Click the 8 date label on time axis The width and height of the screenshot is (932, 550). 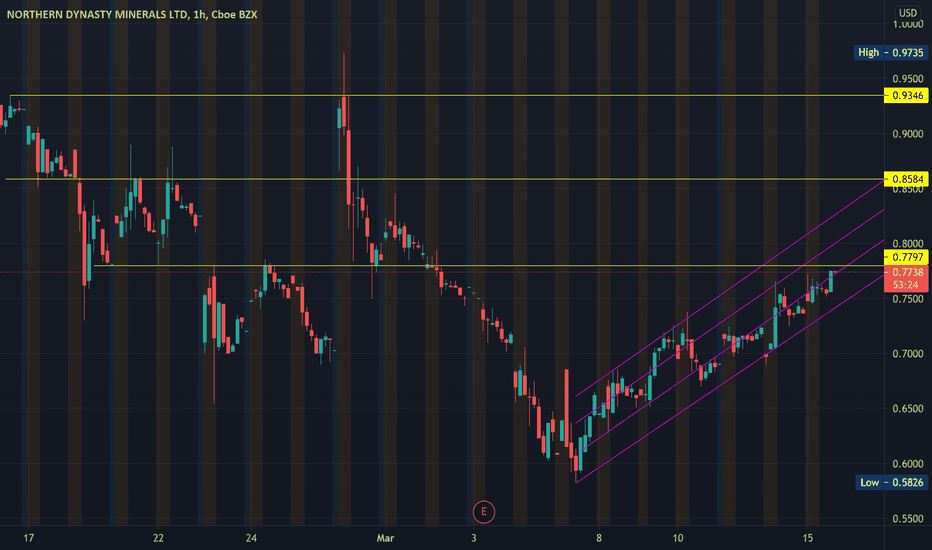pyautogui.click(x=599, y=538)
